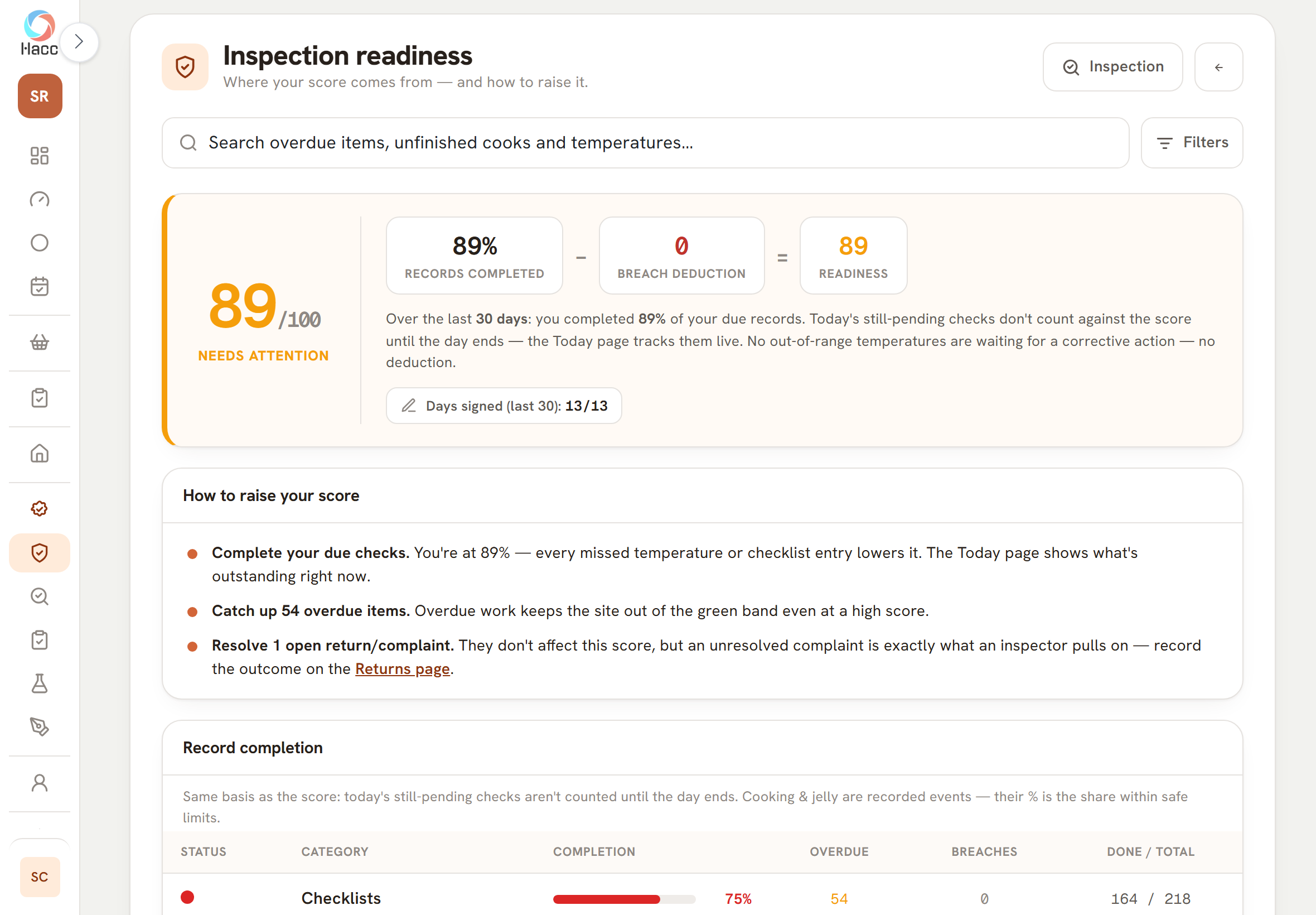
Task: Click the Inspection button
Action: point(1112,67)
